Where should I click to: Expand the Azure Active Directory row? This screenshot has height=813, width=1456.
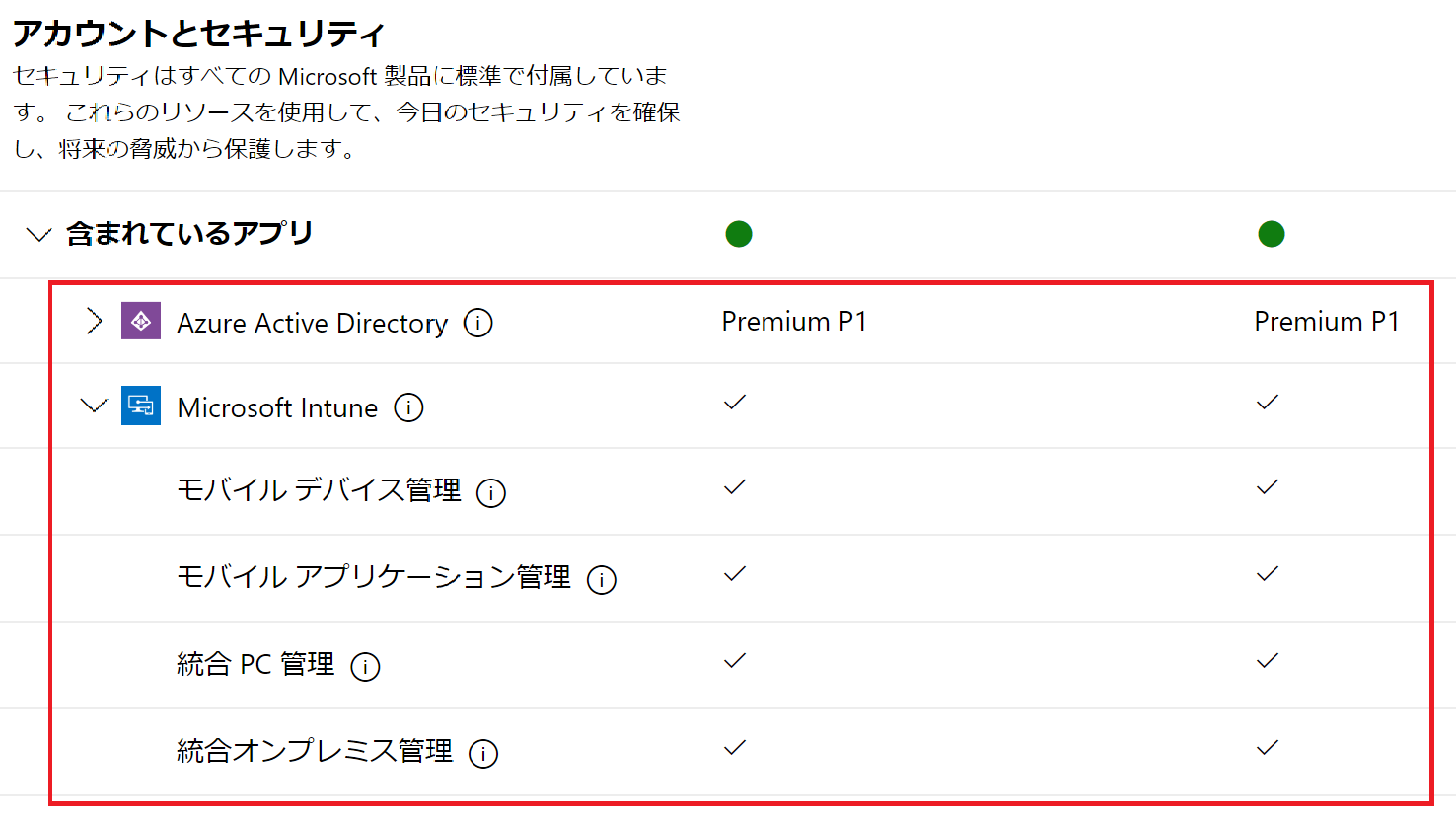click(x=94, y=321)
